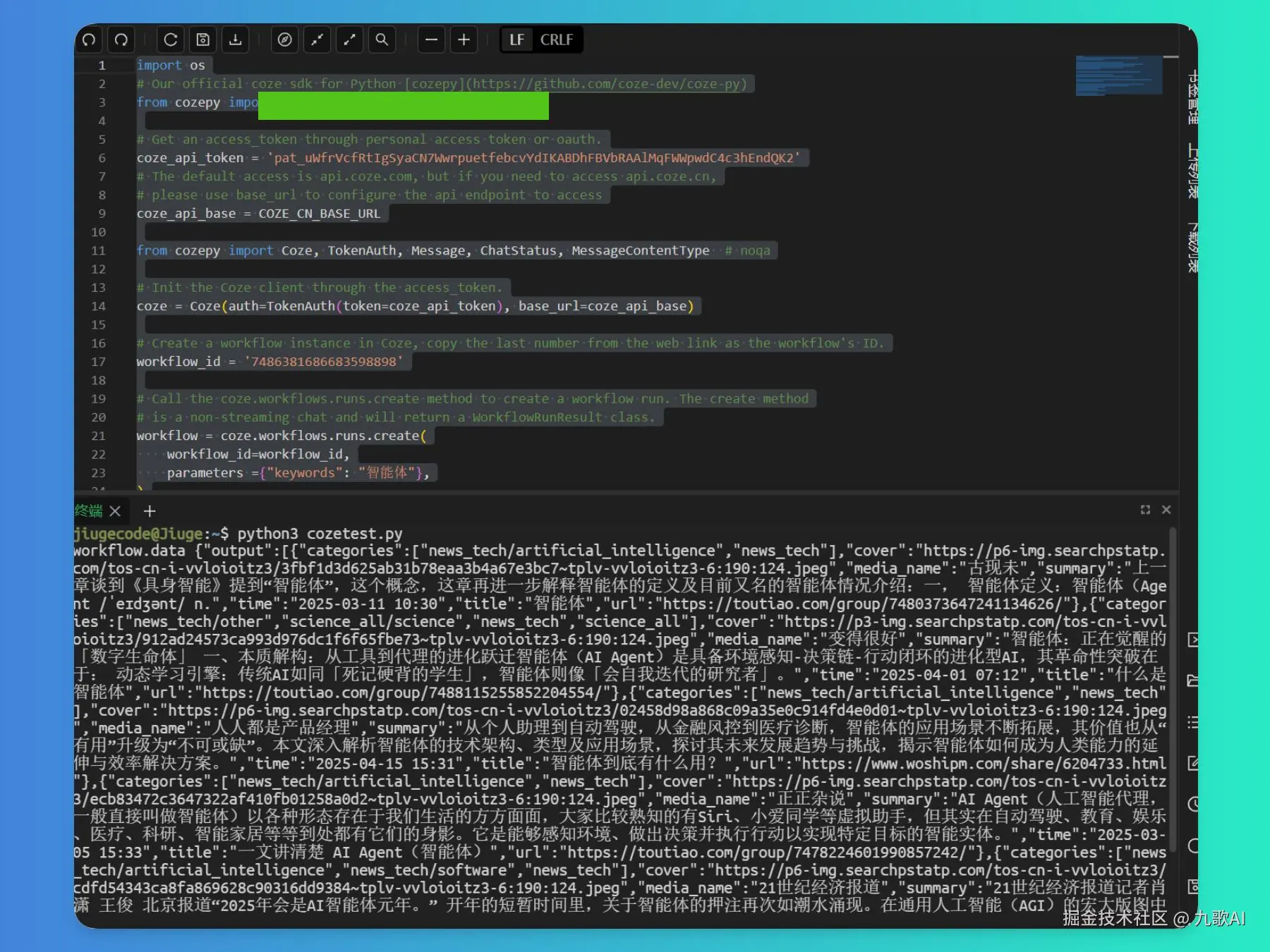Click the coze_api_token line of code
1270x952 pixels.
coord(468,158)
